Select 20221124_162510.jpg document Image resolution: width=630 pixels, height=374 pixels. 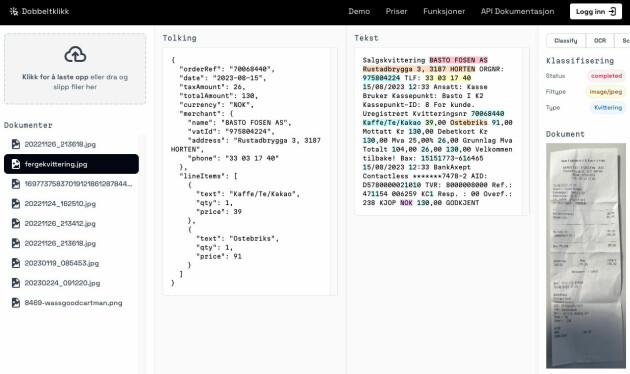[72, 204]
